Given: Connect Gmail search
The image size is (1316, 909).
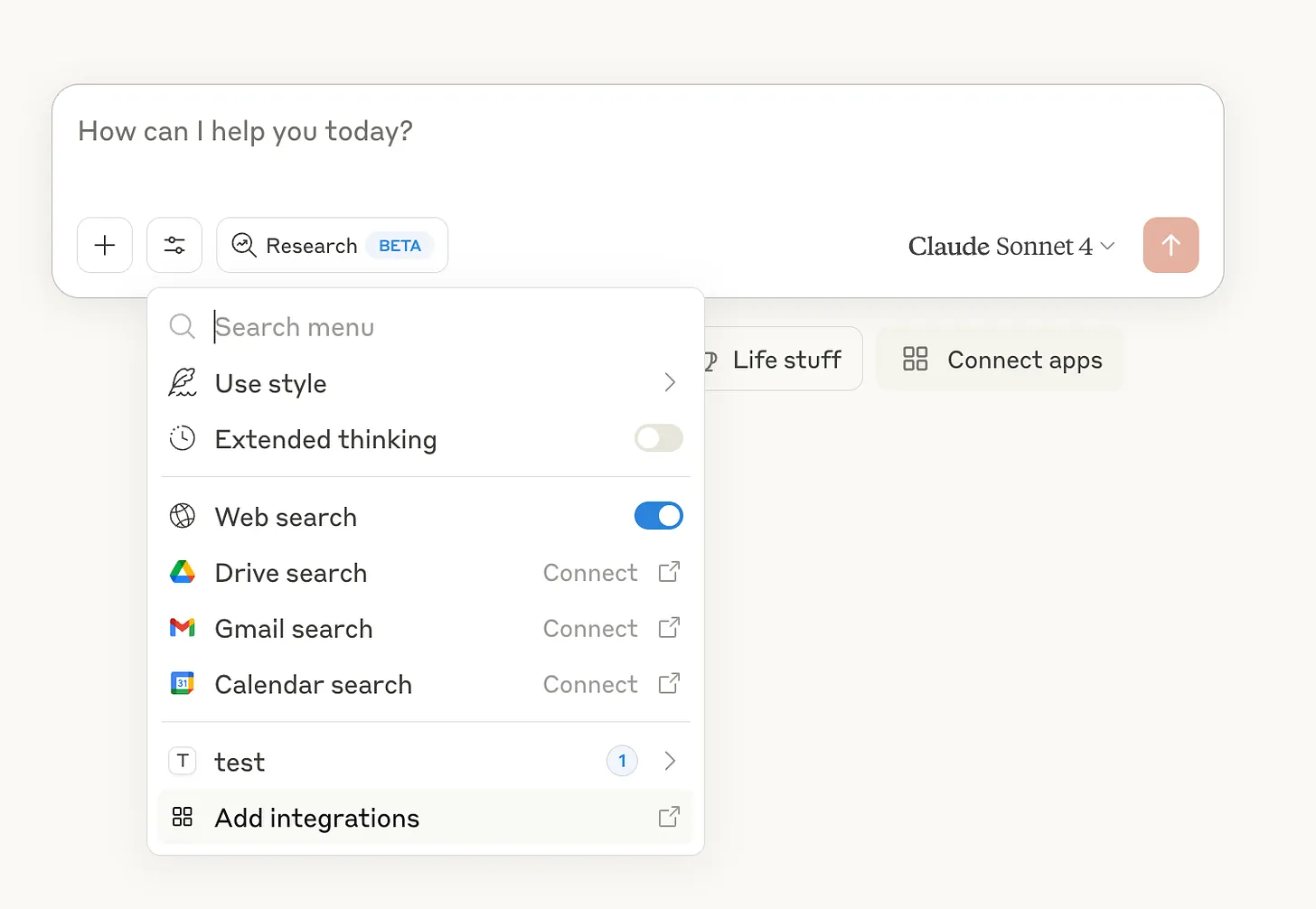Looking at the screenshot, I should point(590,629).
